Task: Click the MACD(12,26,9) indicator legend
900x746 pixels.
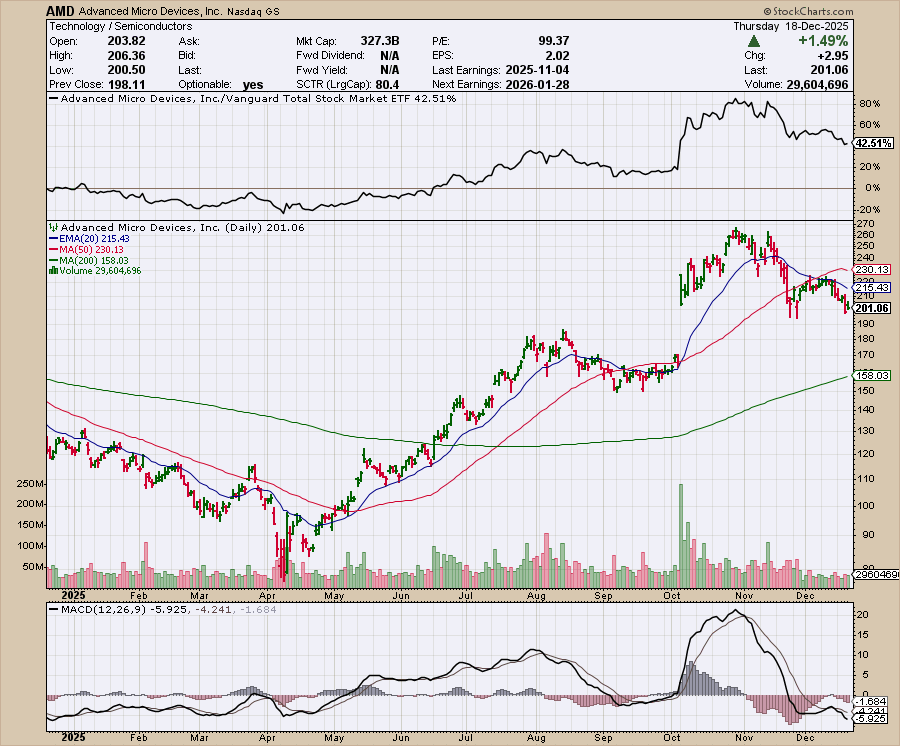Action: [x=163, y=609]
